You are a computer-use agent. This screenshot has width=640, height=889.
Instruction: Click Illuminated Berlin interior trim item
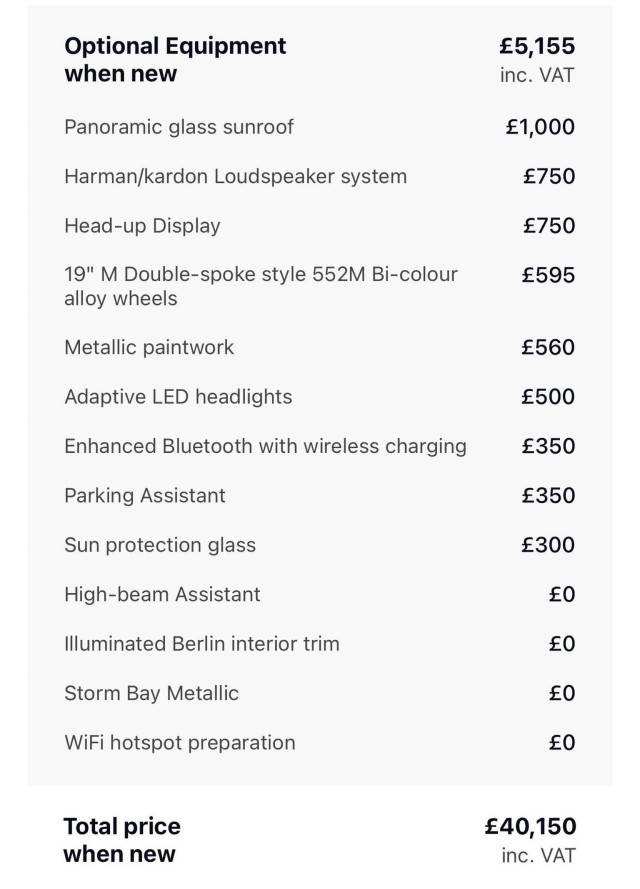(202, 644)
